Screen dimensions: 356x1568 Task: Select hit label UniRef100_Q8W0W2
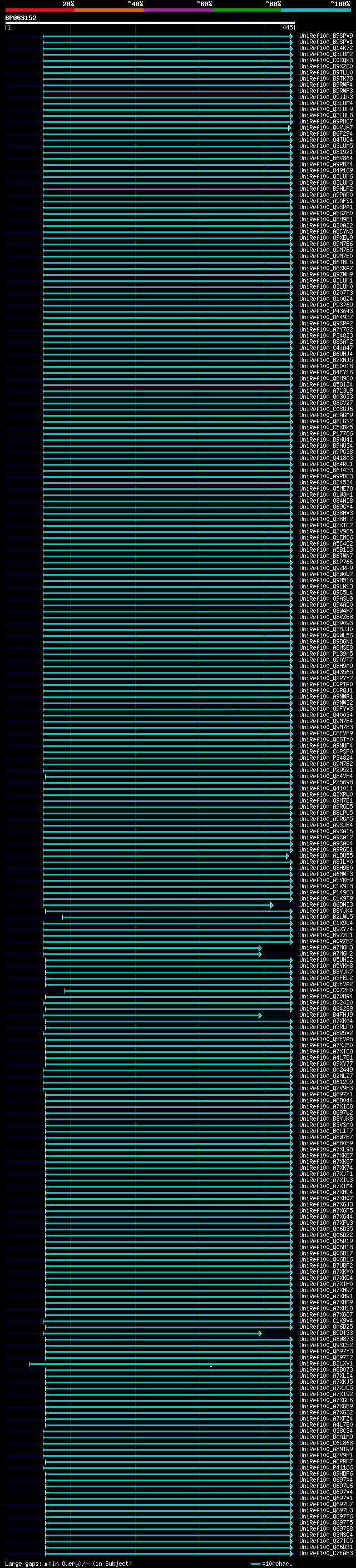point(325,574)
